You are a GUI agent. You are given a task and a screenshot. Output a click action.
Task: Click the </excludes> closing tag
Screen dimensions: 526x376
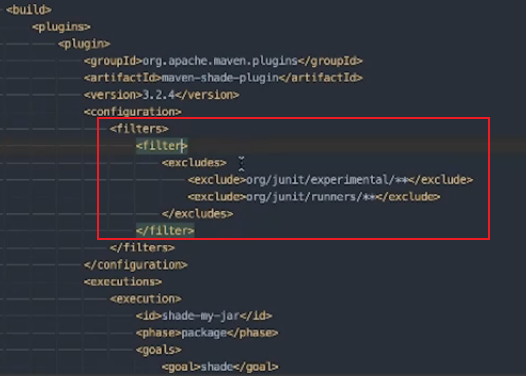coord(198,214)
